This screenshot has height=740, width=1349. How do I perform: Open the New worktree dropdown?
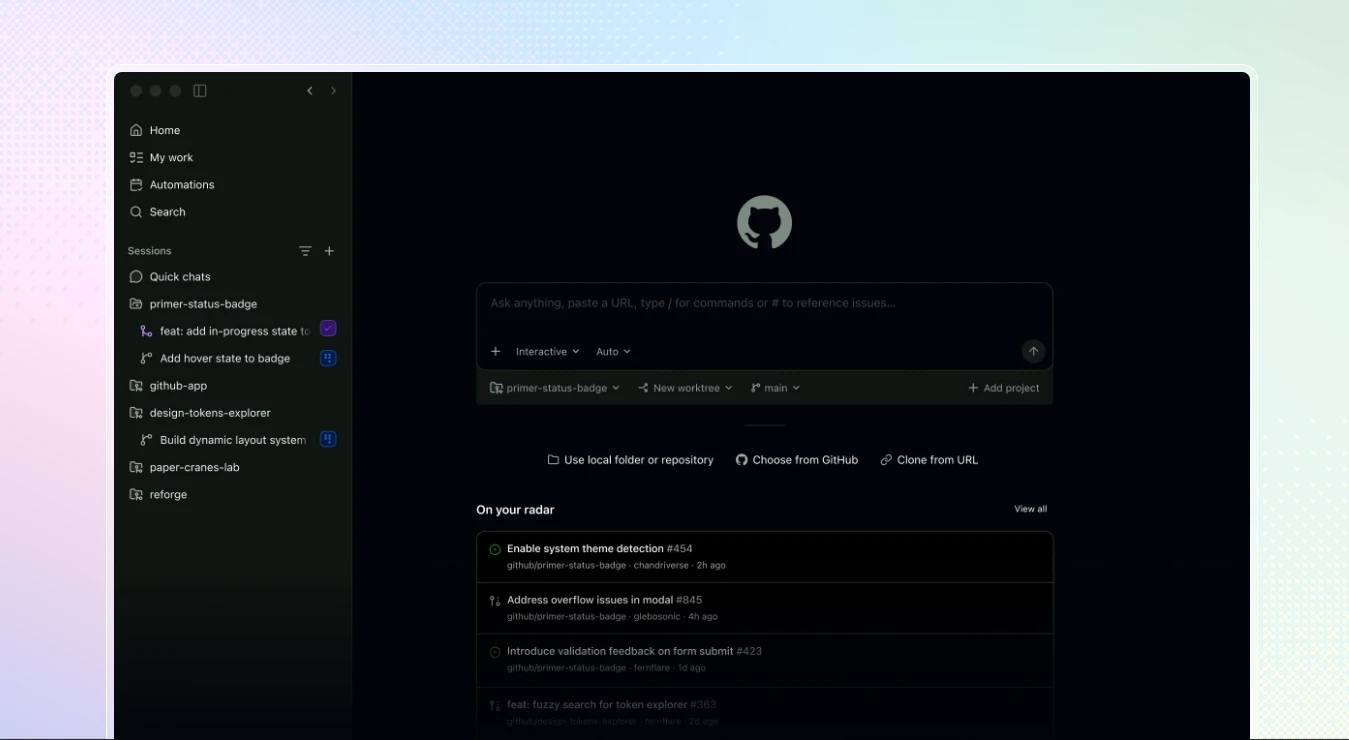click(x=685, y=388)
